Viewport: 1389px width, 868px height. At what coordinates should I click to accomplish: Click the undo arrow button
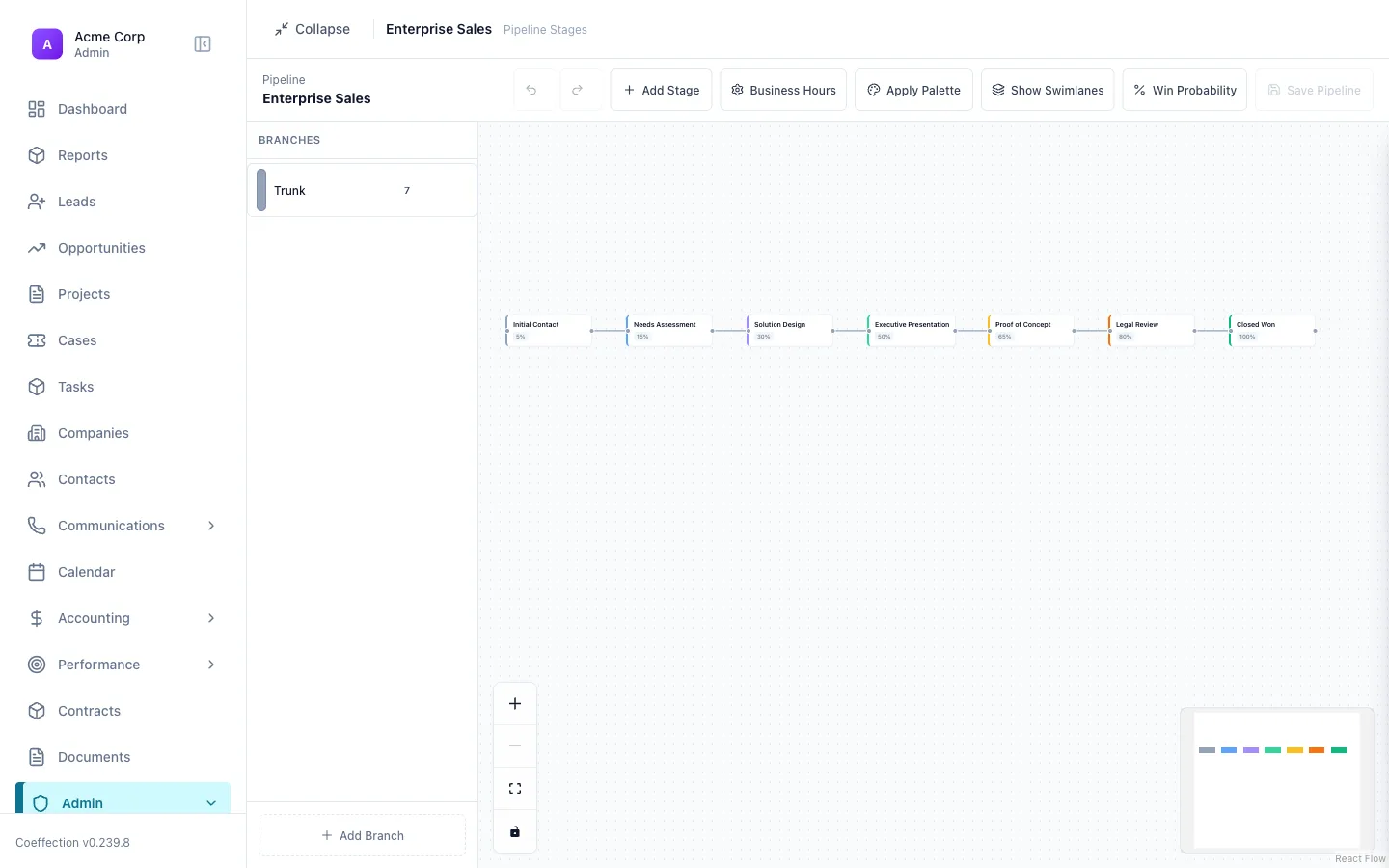[531, 90]
